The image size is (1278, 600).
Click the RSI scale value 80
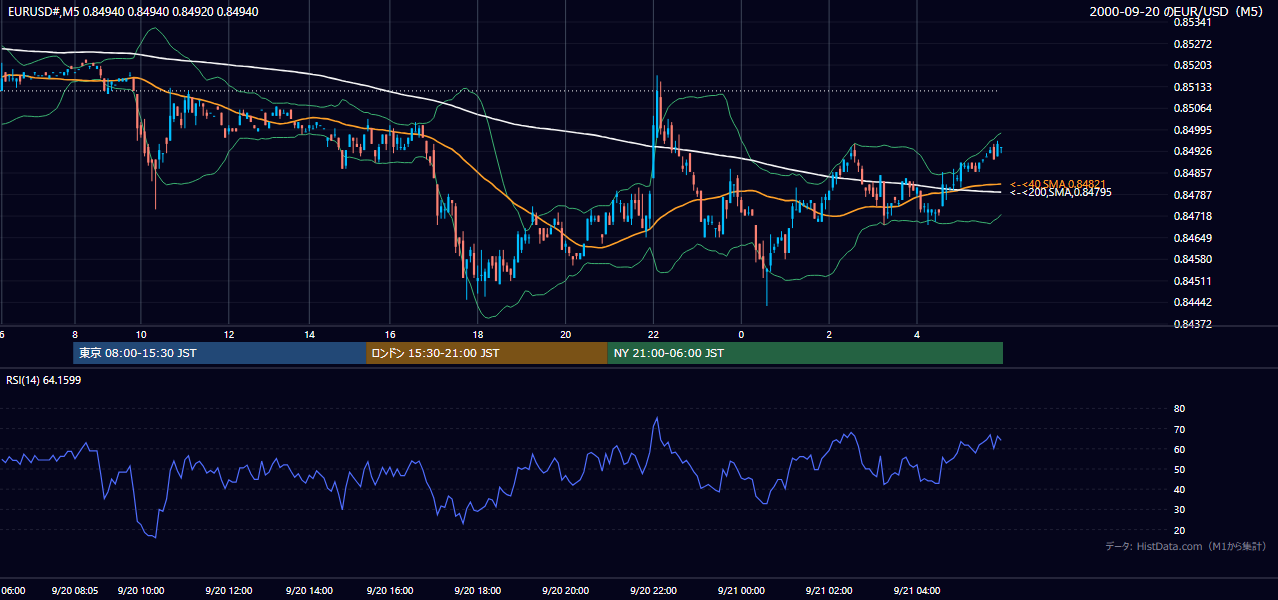point(1179,409)
